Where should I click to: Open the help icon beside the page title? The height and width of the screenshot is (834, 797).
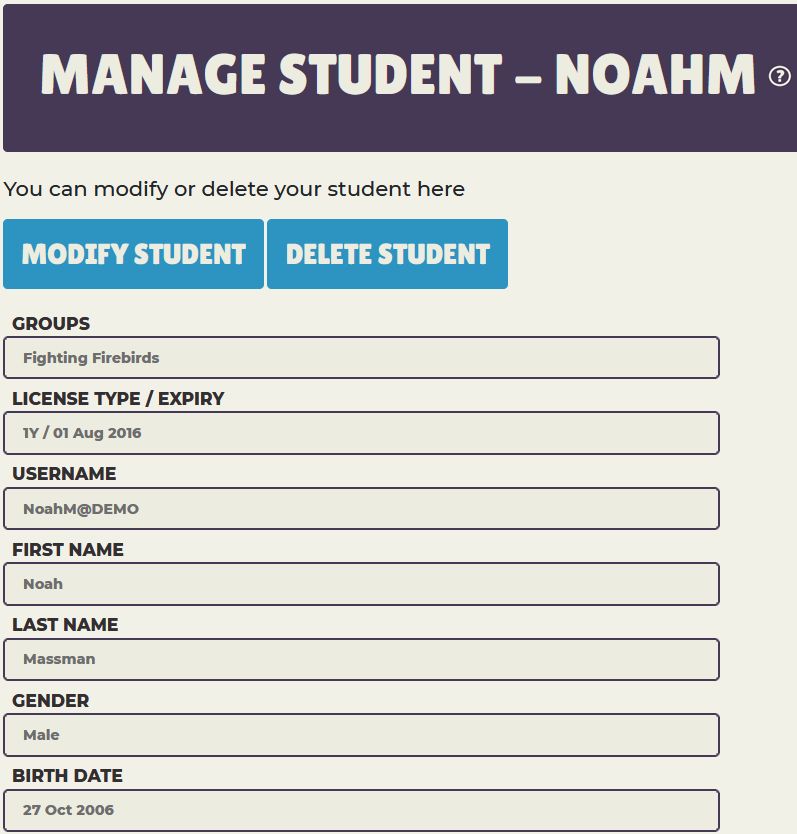(779, 73)
